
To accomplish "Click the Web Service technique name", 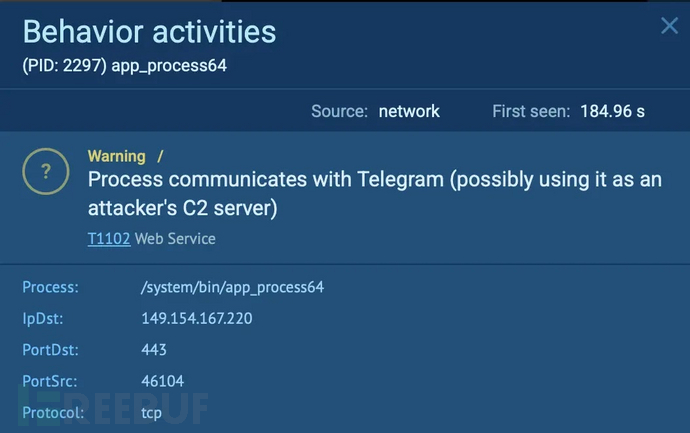I will point(175,239).
